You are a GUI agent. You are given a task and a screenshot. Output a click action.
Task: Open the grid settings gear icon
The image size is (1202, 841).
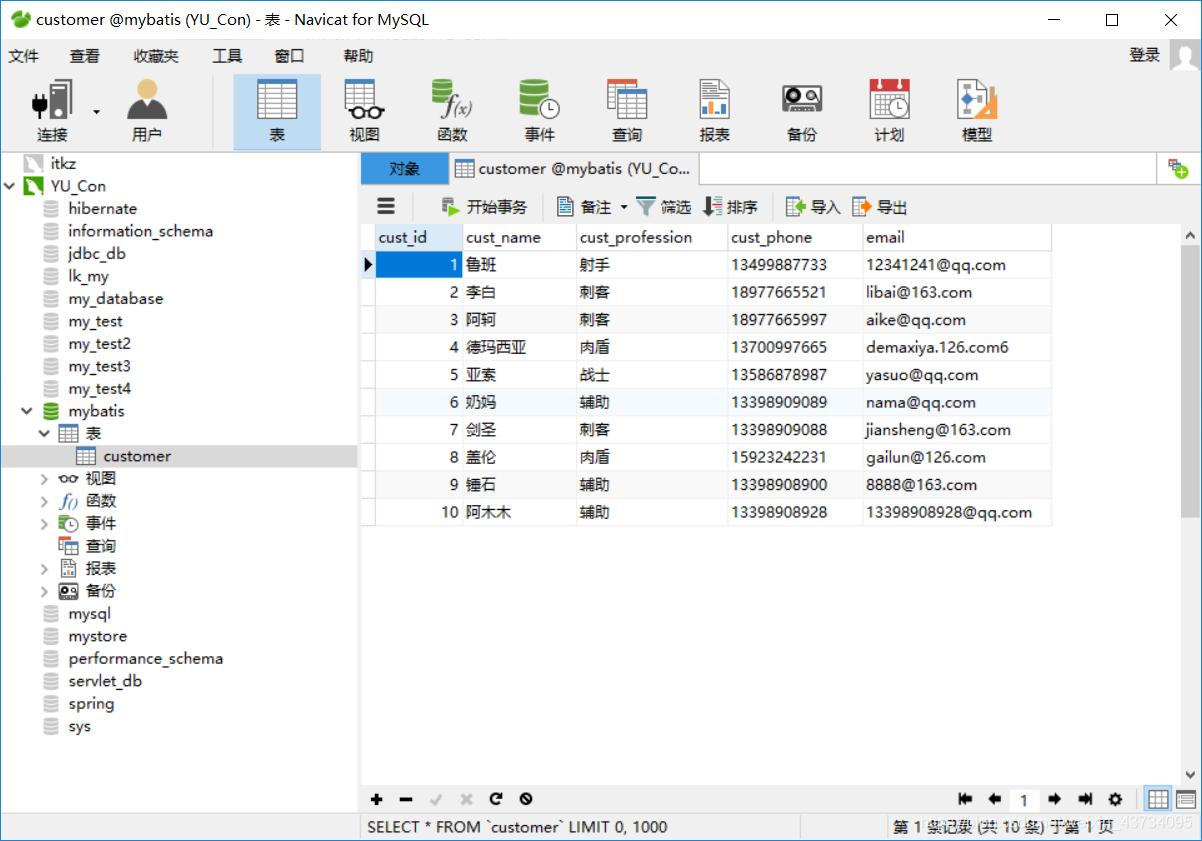1115,799
